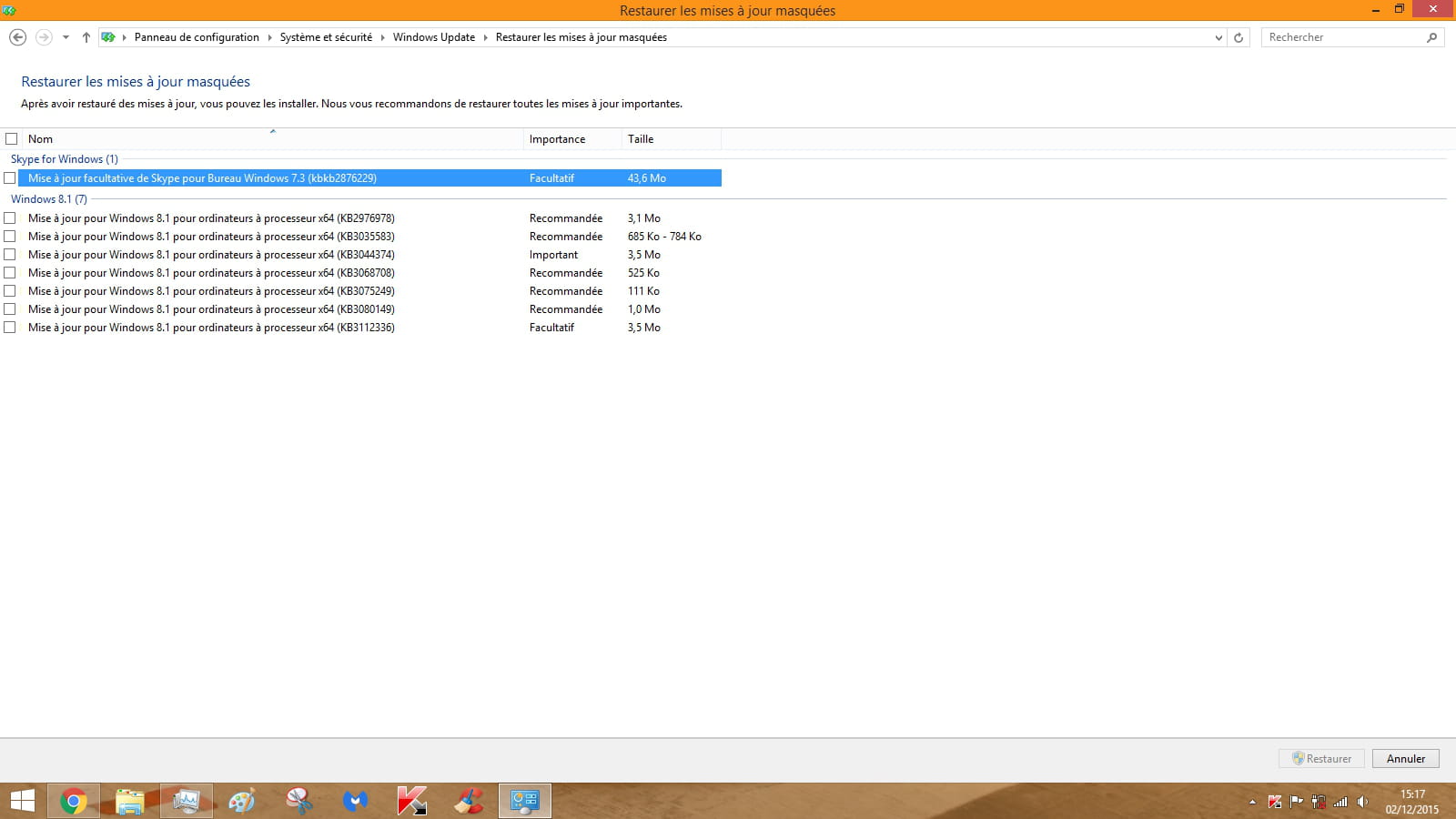The width and height of the screenshot is (1456, 819).
Task: Open Kaspersky from the taskbar
Action: [x=412, y=801]
